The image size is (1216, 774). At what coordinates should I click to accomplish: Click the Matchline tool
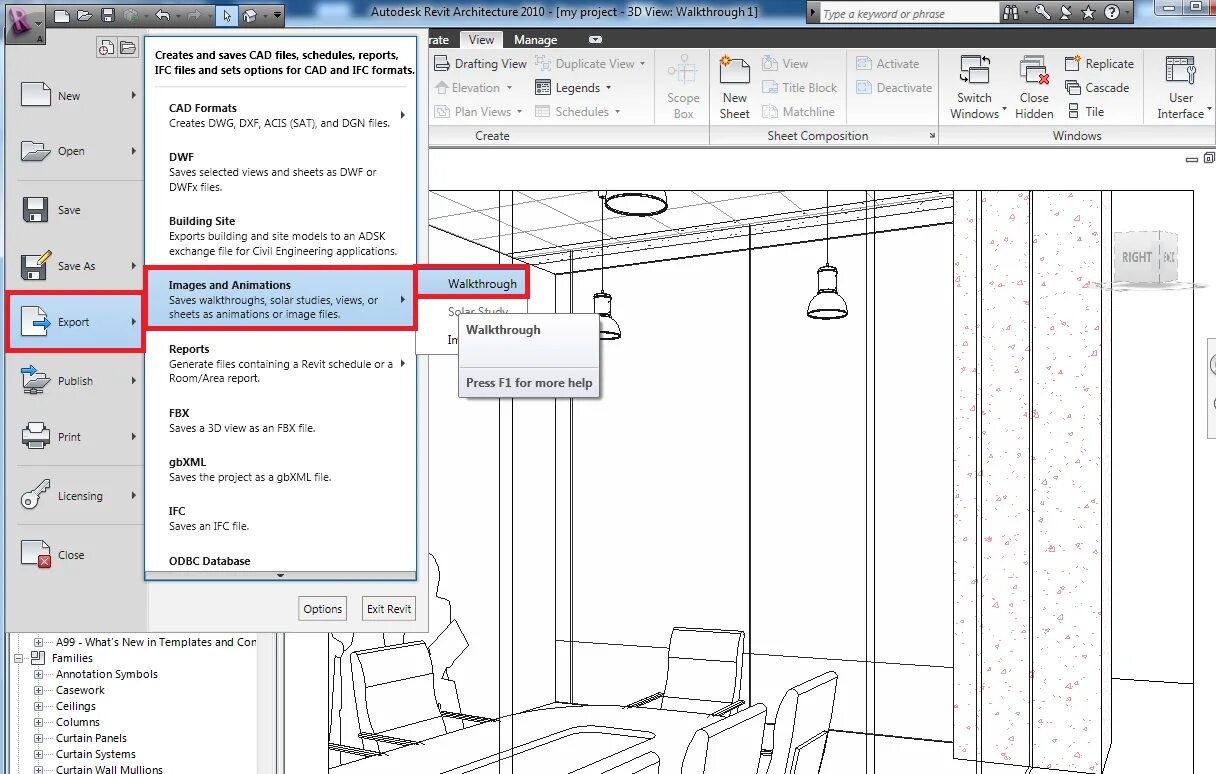[798, 112]
